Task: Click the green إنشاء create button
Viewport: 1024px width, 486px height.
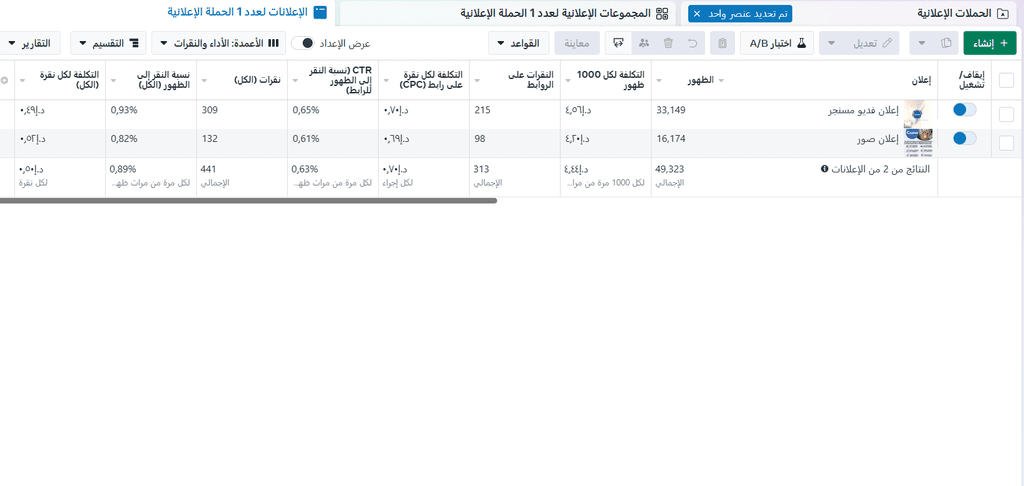Action: tap(990, 43)
